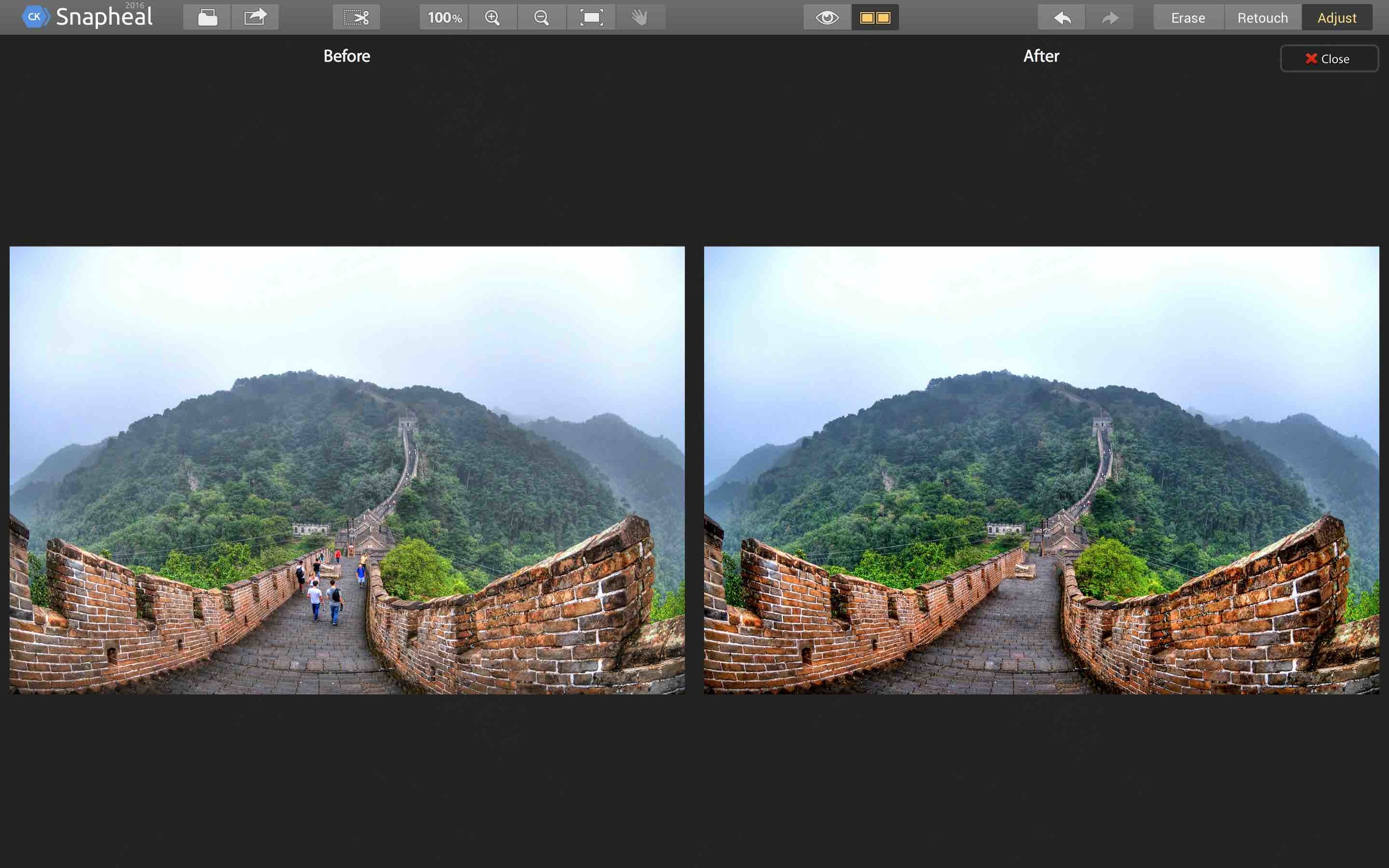Zoom out with magnifier minus
The height and width of the screenshot is (868, 1389).
542,17
